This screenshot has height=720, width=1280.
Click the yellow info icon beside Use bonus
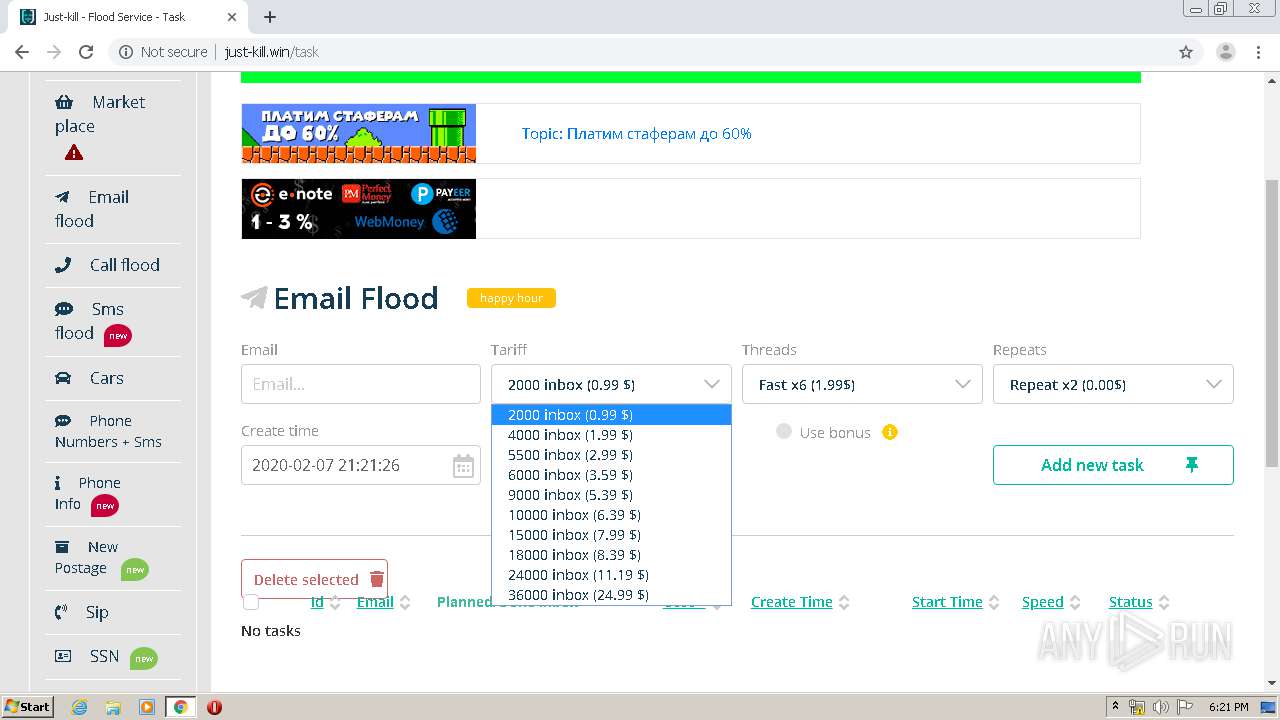[x=890, y=432]
